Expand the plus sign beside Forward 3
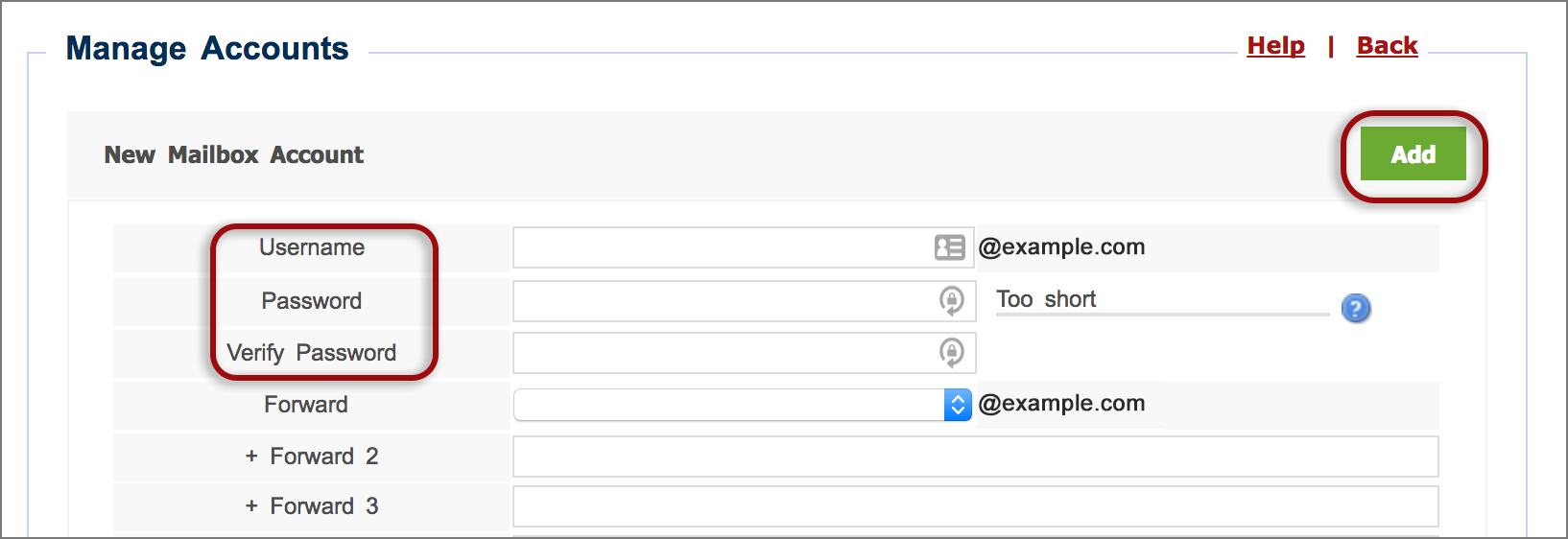 (251, 506)
